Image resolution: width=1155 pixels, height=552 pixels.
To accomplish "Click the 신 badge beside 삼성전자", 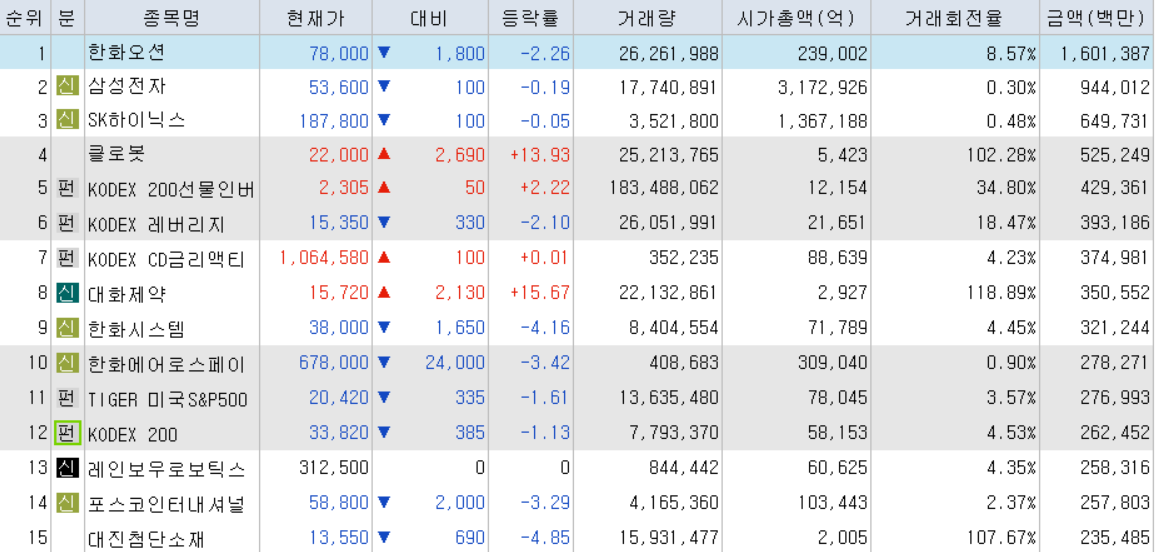I will tap(67, 87).
